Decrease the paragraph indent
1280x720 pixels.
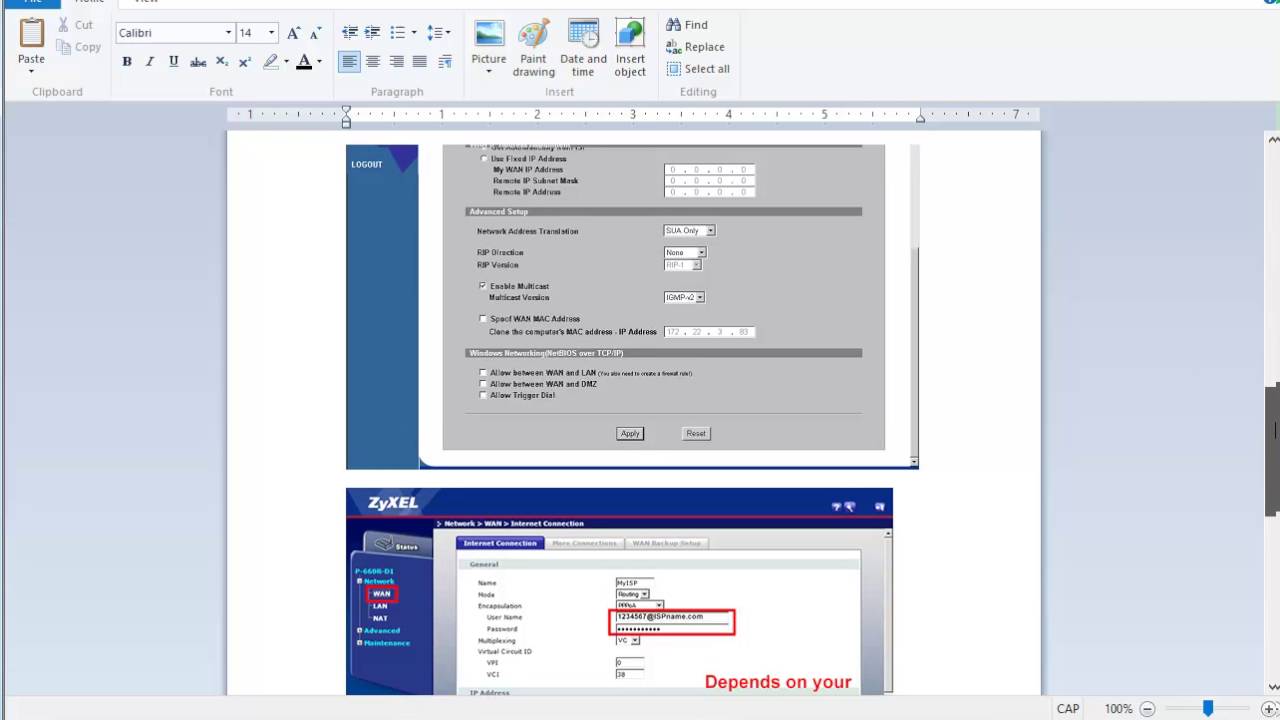350,33
